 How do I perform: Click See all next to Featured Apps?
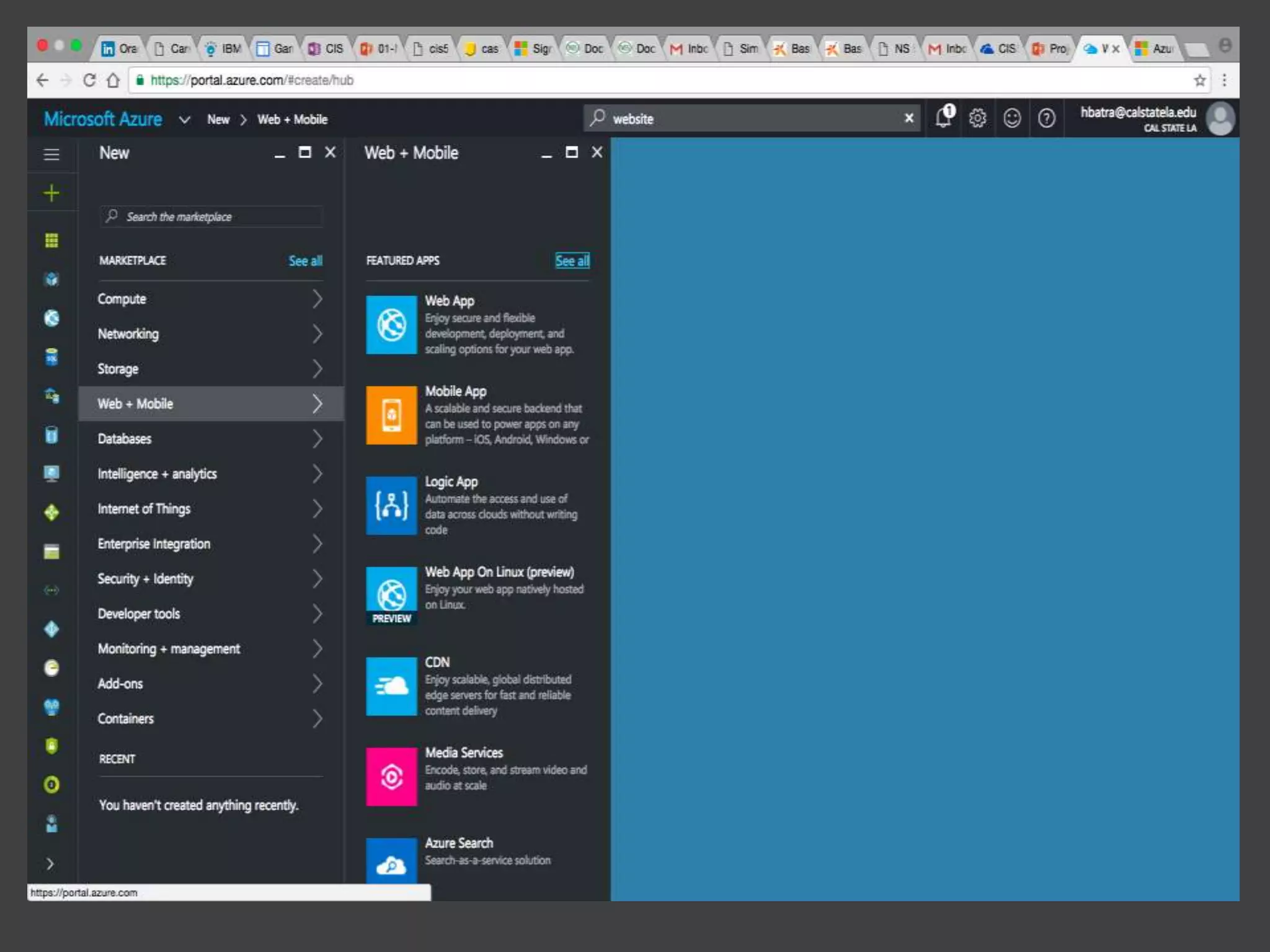pos(572,261)
